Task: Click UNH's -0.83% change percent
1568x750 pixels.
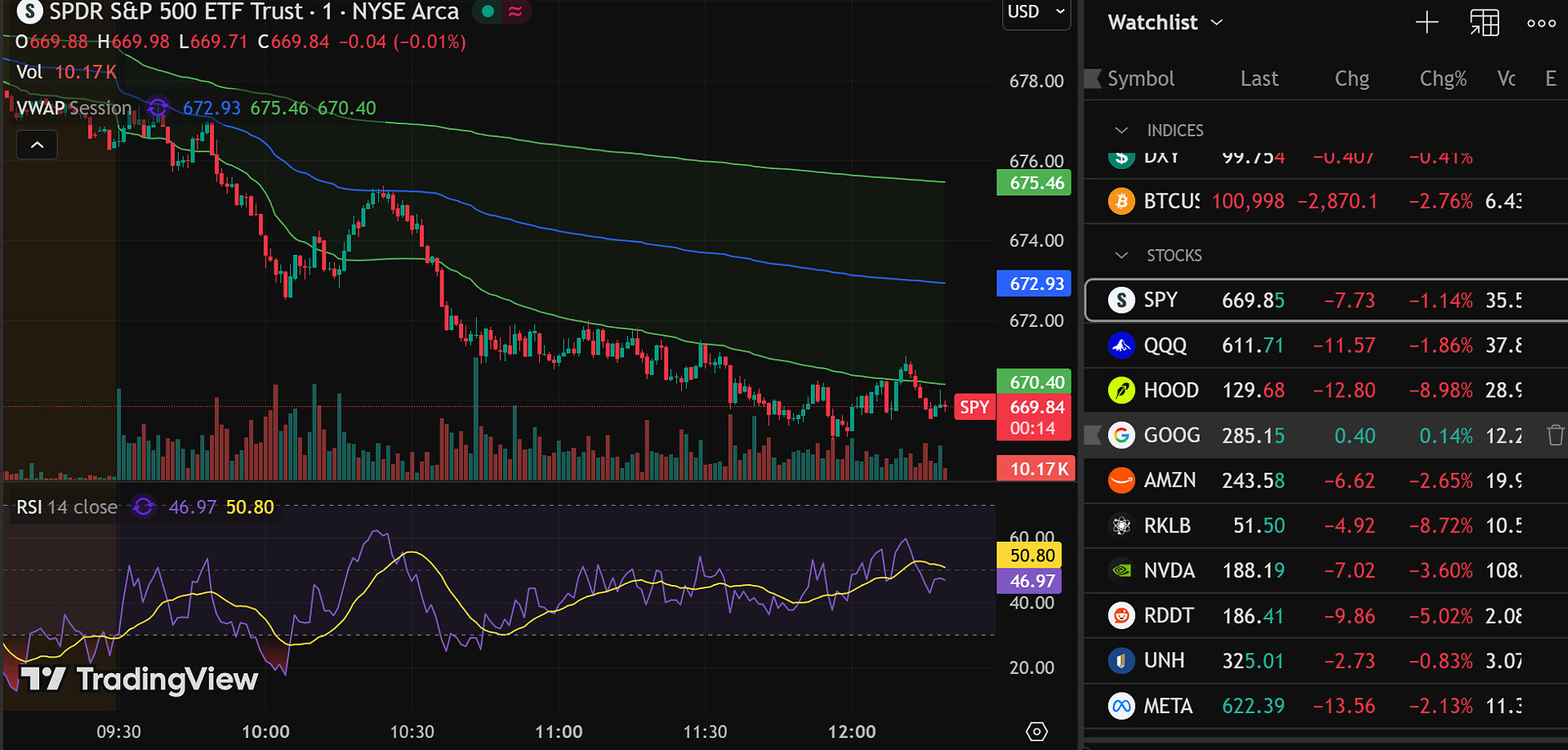Action: 1441,660
